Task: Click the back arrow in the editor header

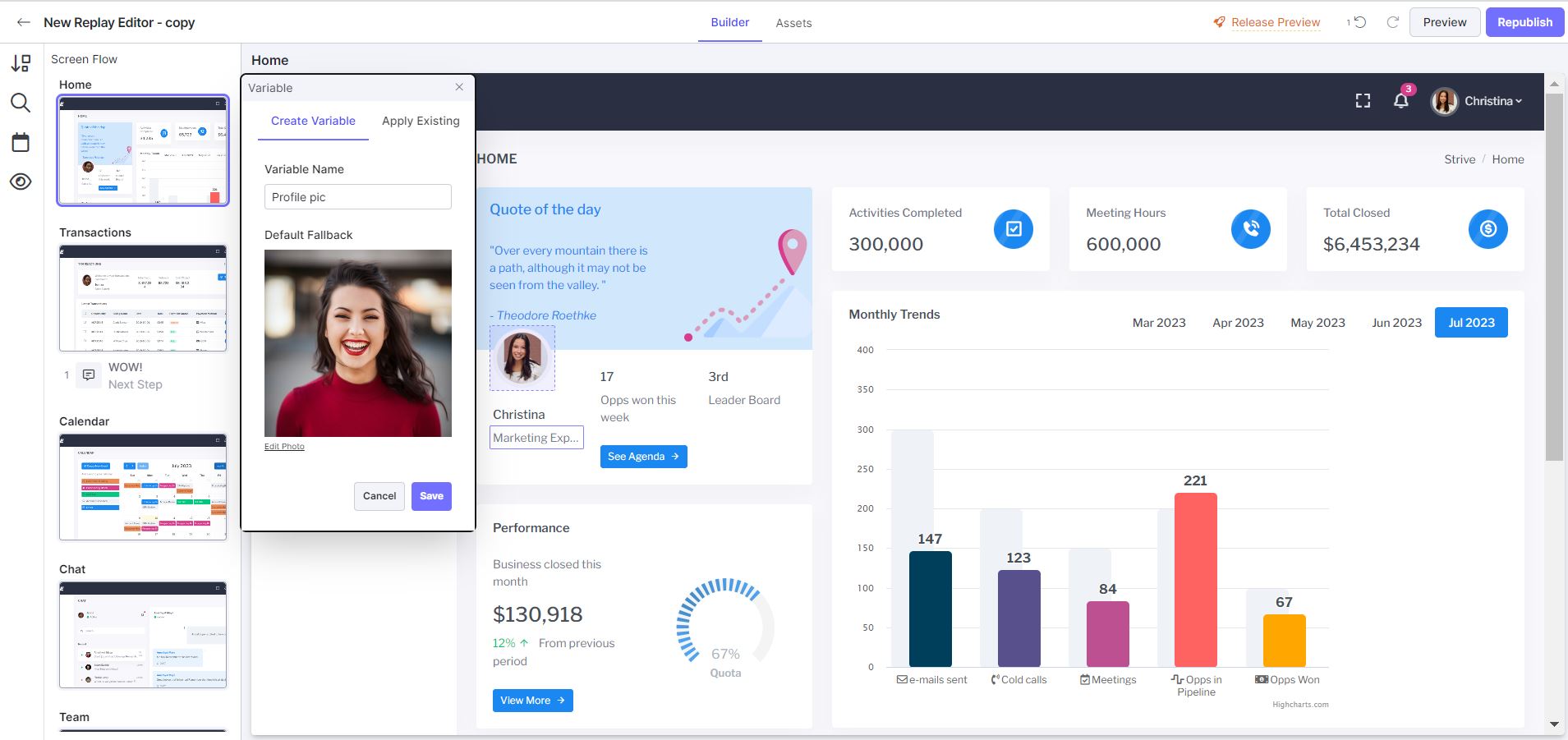Action: click(x=24, y=22)
